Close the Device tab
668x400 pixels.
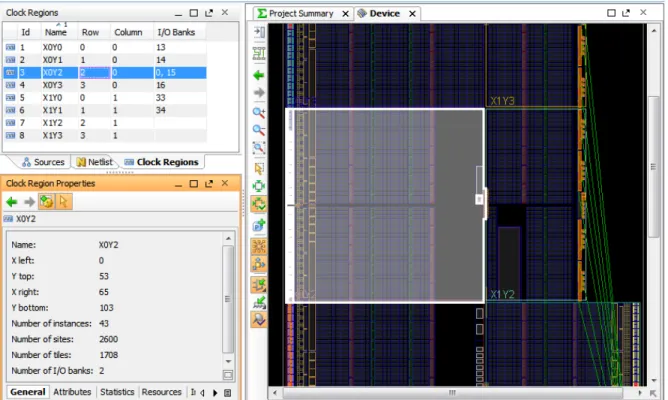(412, 14)
